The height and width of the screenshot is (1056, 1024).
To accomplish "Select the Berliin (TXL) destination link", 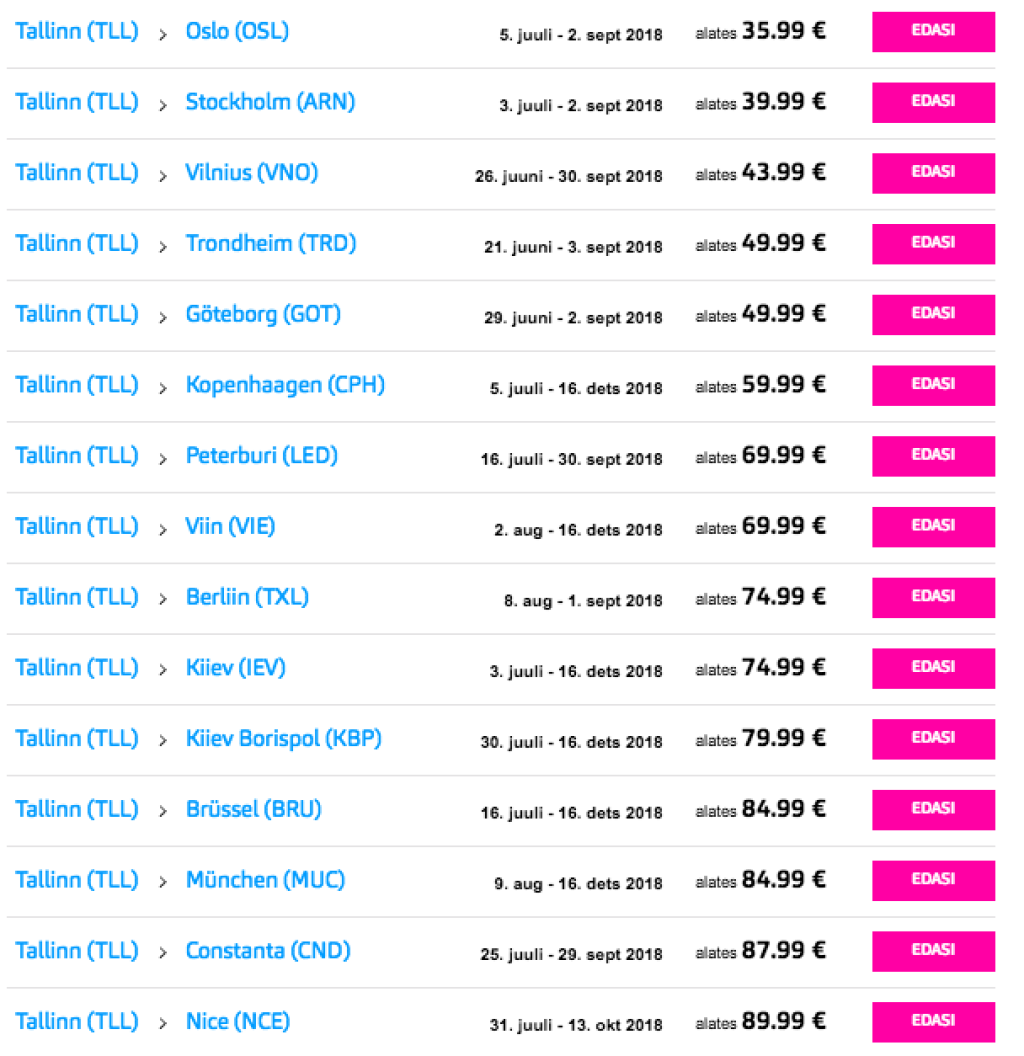I will pos(247,598).
